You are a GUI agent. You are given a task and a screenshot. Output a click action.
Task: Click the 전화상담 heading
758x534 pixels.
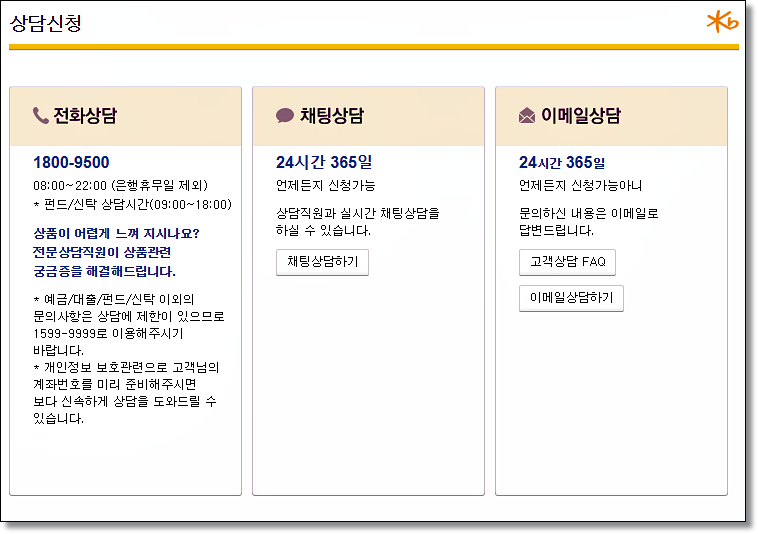pyautogui.click(x=85, y=115)
